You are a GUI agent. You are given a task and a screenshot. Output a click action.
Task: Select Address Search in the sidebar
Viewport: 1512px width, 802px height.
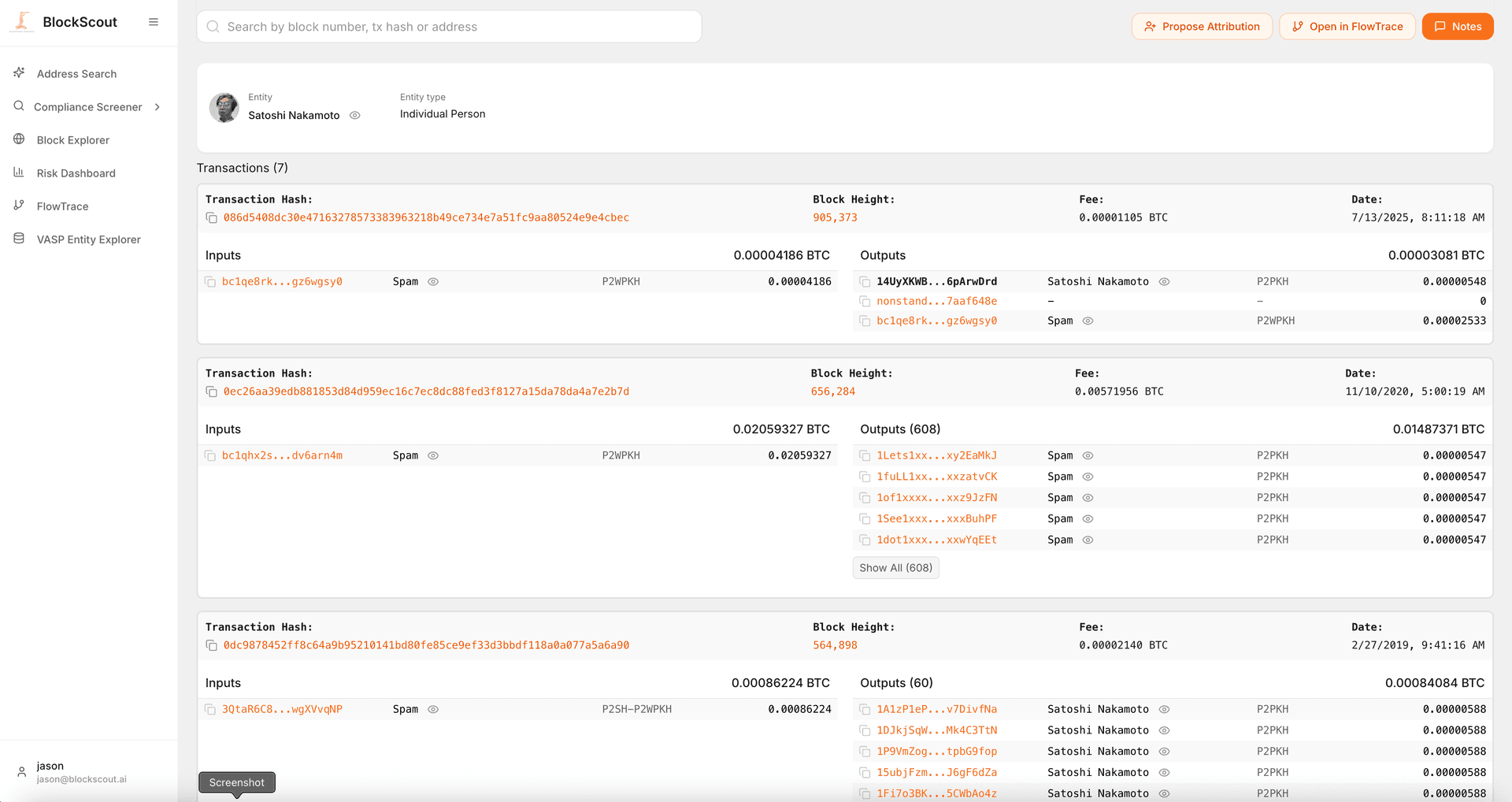76,73
